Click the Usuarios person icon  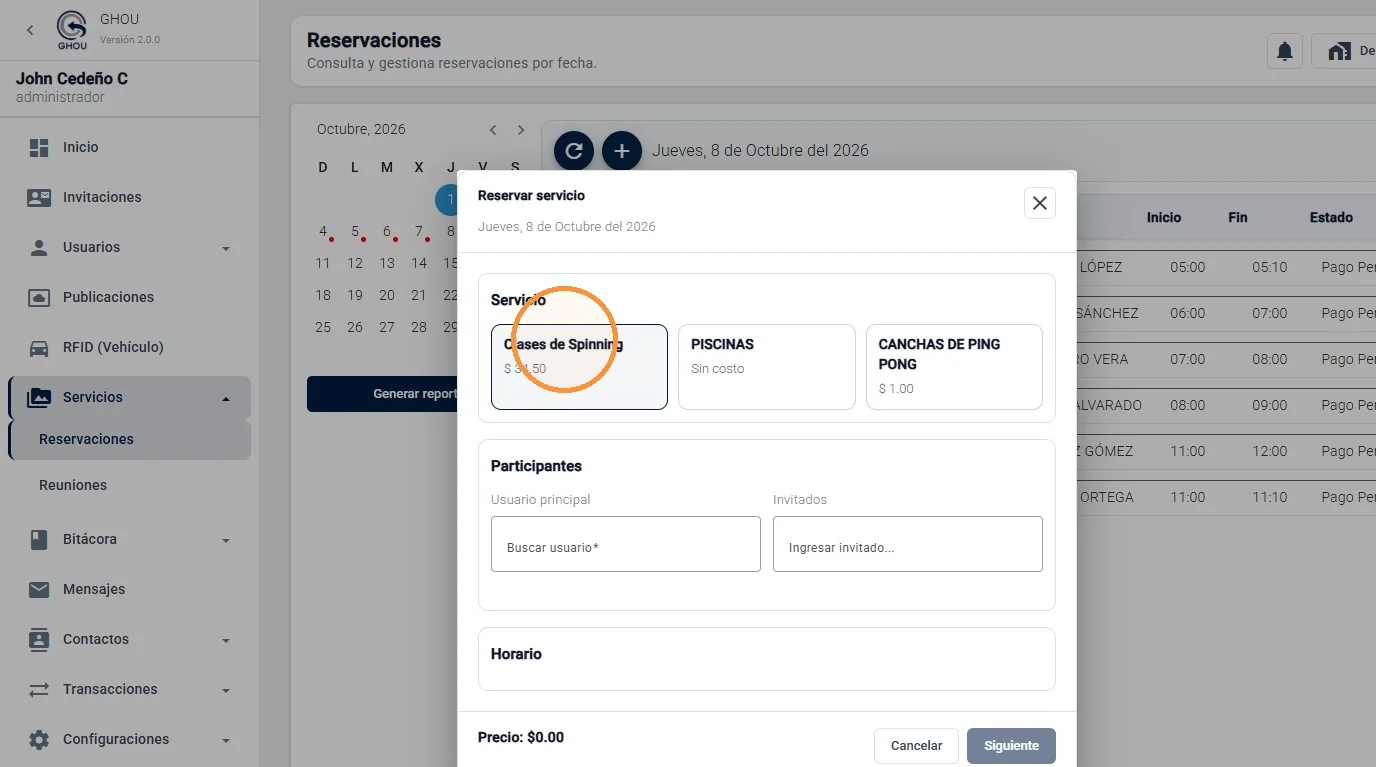(39, 247)
